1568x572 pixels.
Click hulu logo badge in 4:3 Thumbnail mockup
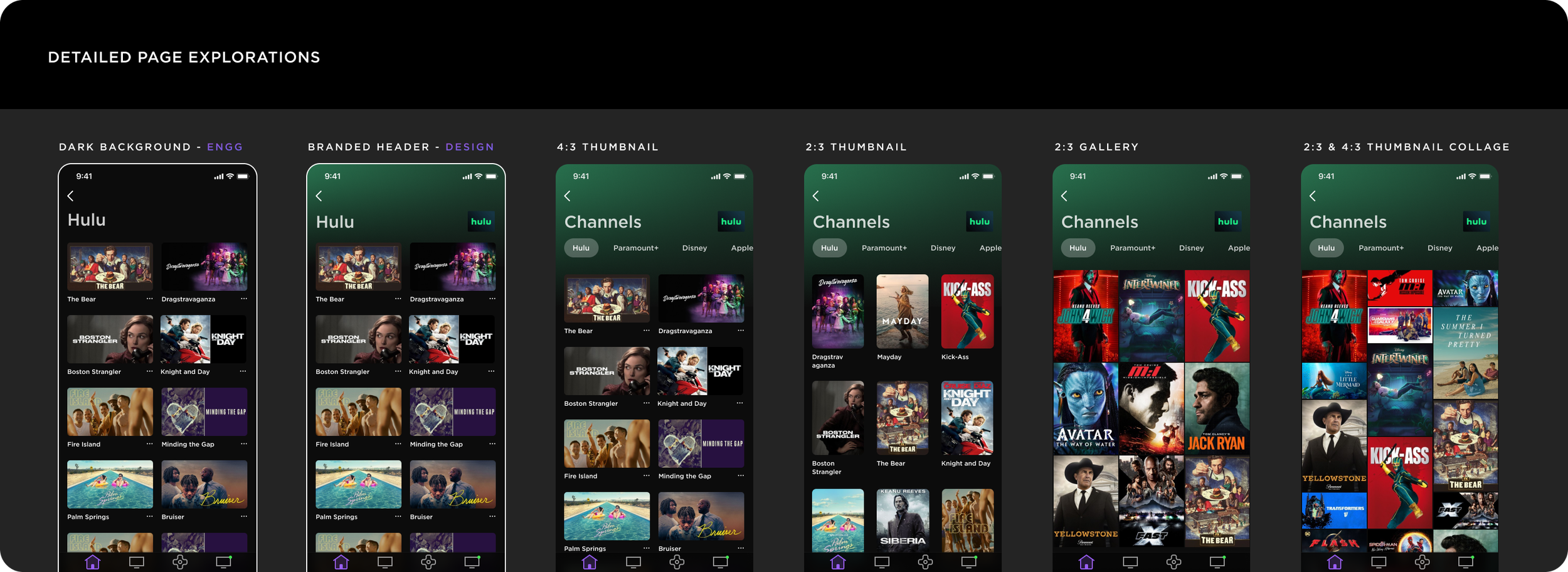[731, 221]
